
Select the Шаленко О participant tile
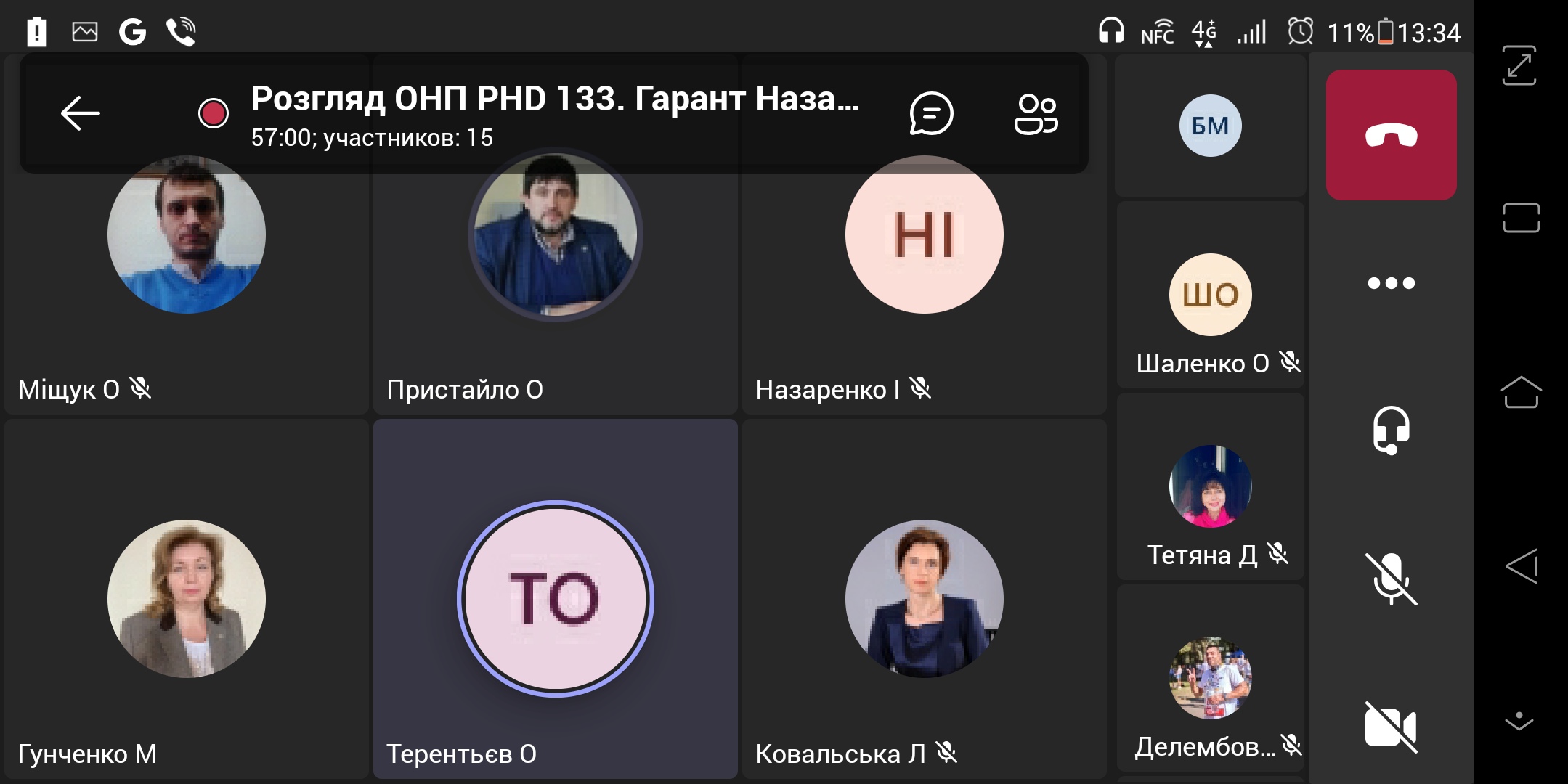click(1211, 296)
